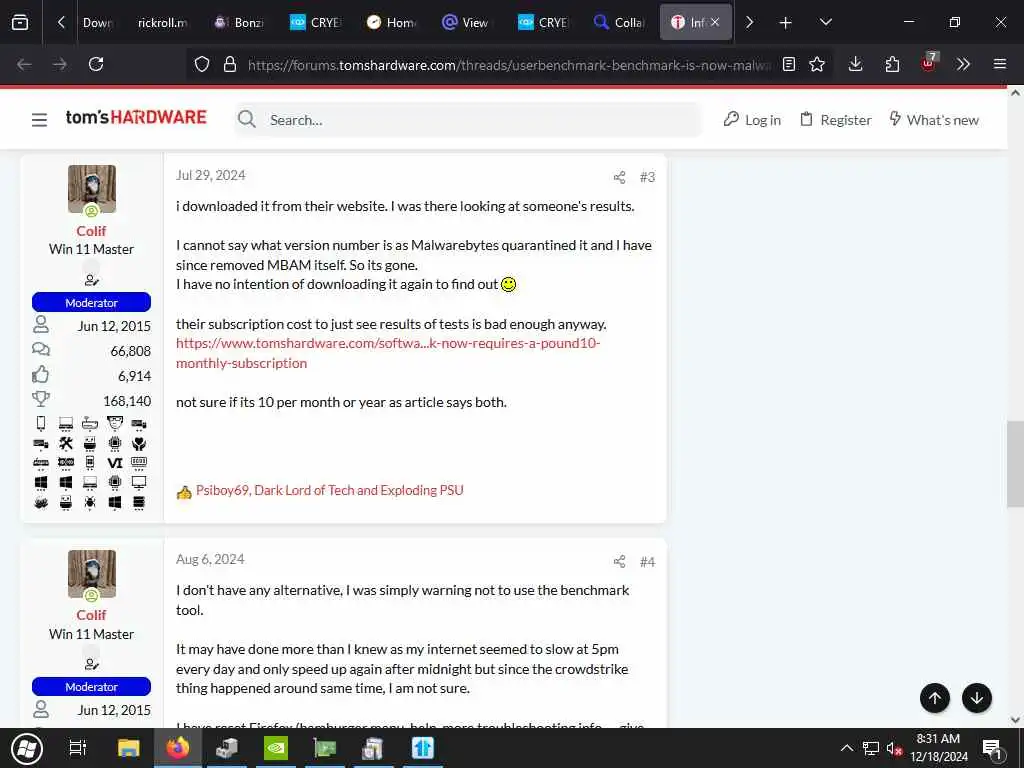This screenshot has width=1024, height=768.
Task: Click the first-row badge icon under Colif stats
Action: (41, 424)
